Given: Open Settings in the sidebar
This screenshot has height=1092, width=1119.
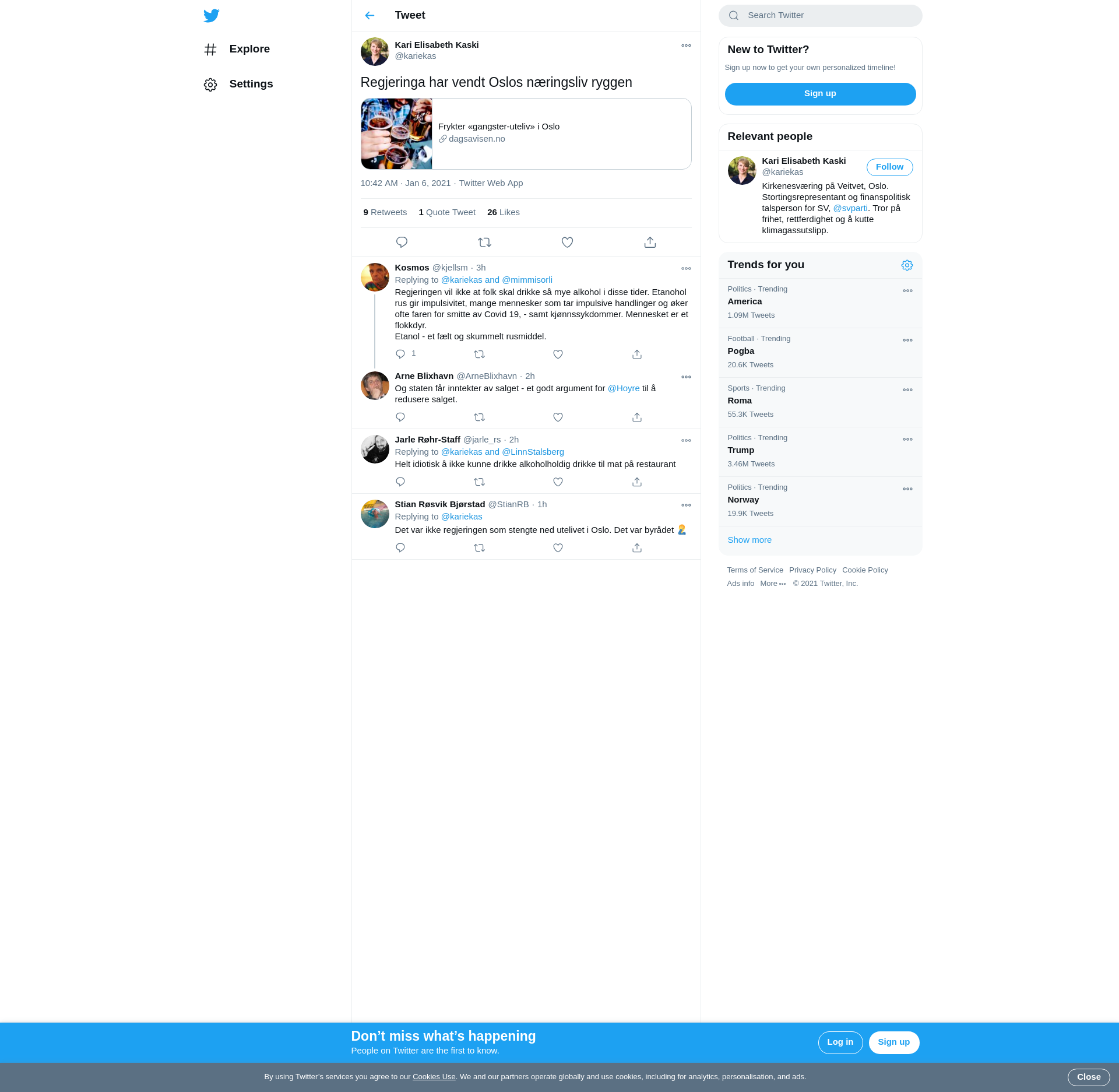Looking at the screenshot, I should pos(251,85).
